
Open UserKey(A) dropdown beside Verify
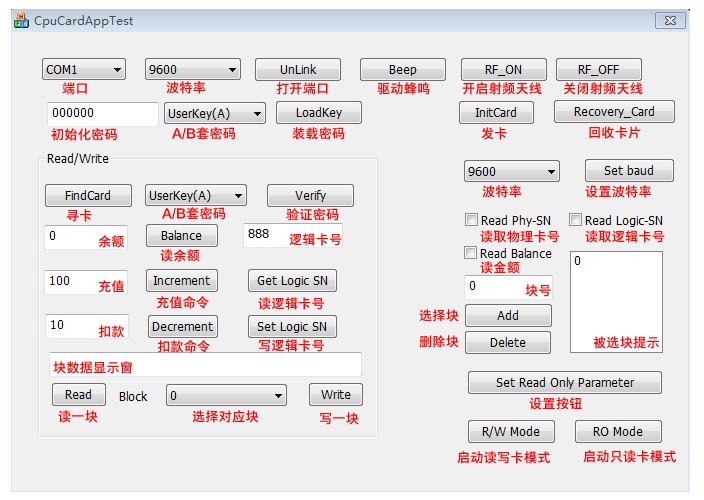pos(196,195)
